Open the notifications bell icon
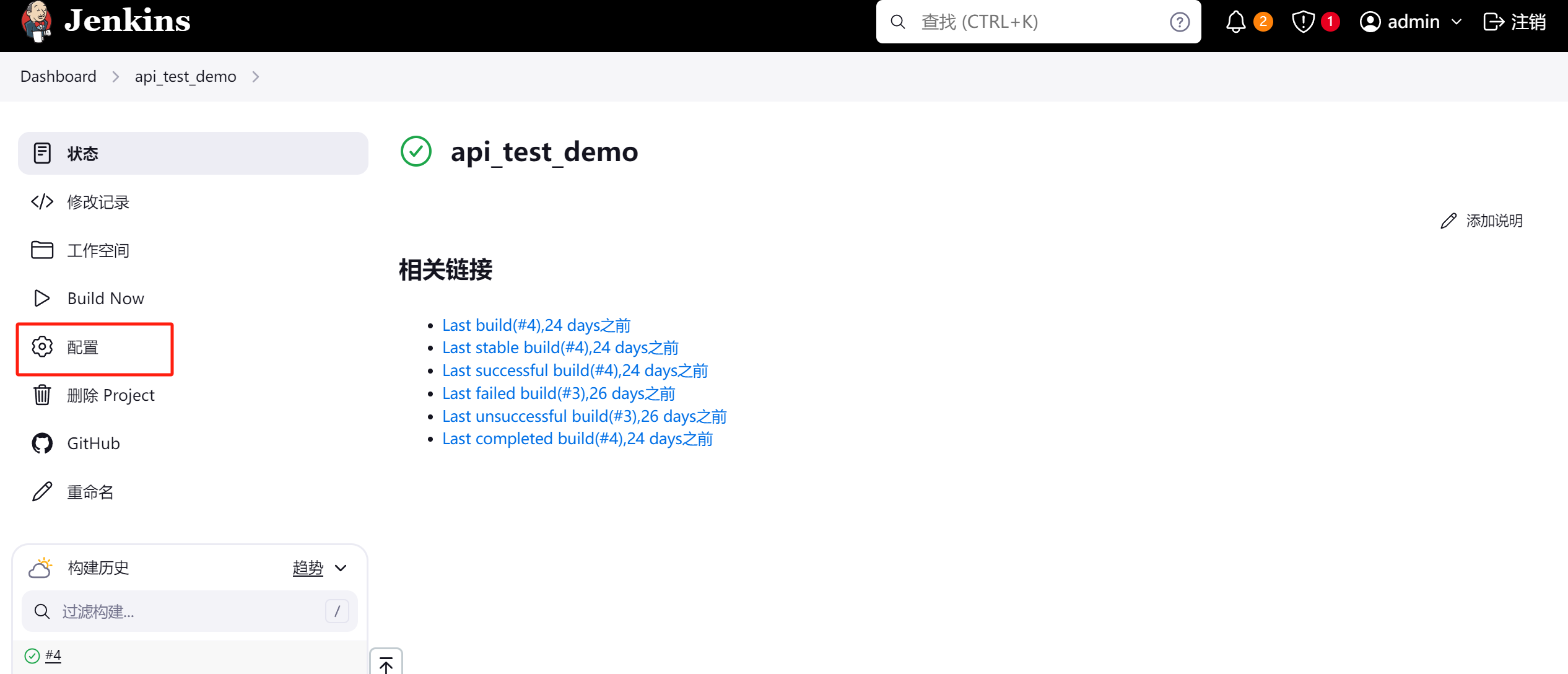This screenshot has width=1568, height=674. point(1235,22)
